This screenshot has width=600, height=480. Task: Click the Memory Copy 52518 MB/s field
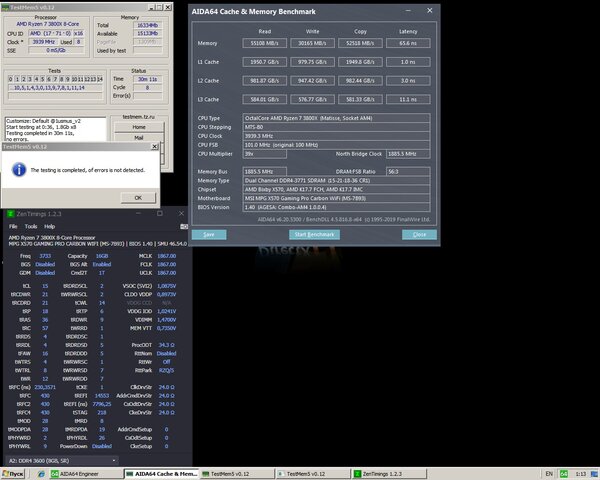[360, 43]
